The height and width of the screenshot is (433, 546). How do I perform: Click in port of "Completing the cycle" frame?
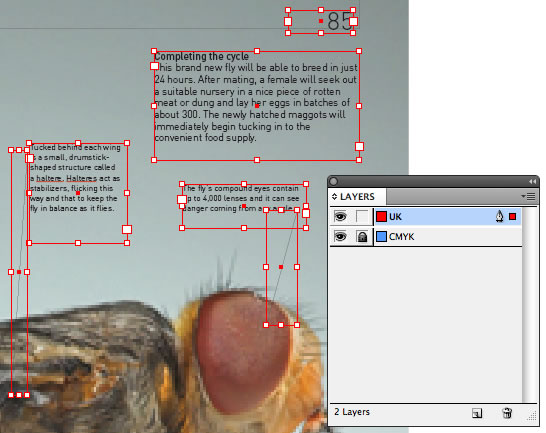154,66
